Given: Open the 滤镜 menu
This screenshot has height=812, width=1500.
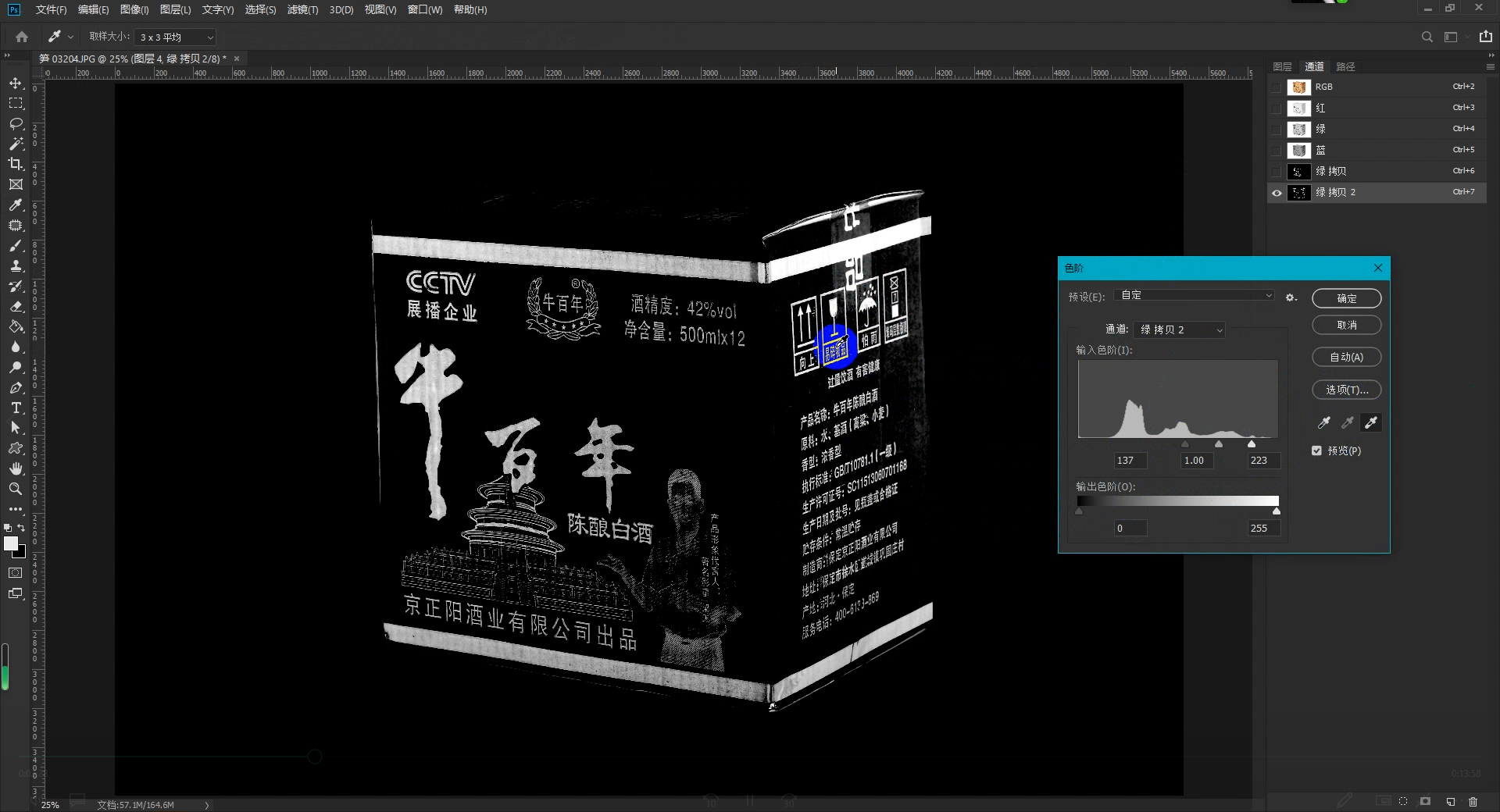Looking at the screenshot, I should click(x=302, y=9).
